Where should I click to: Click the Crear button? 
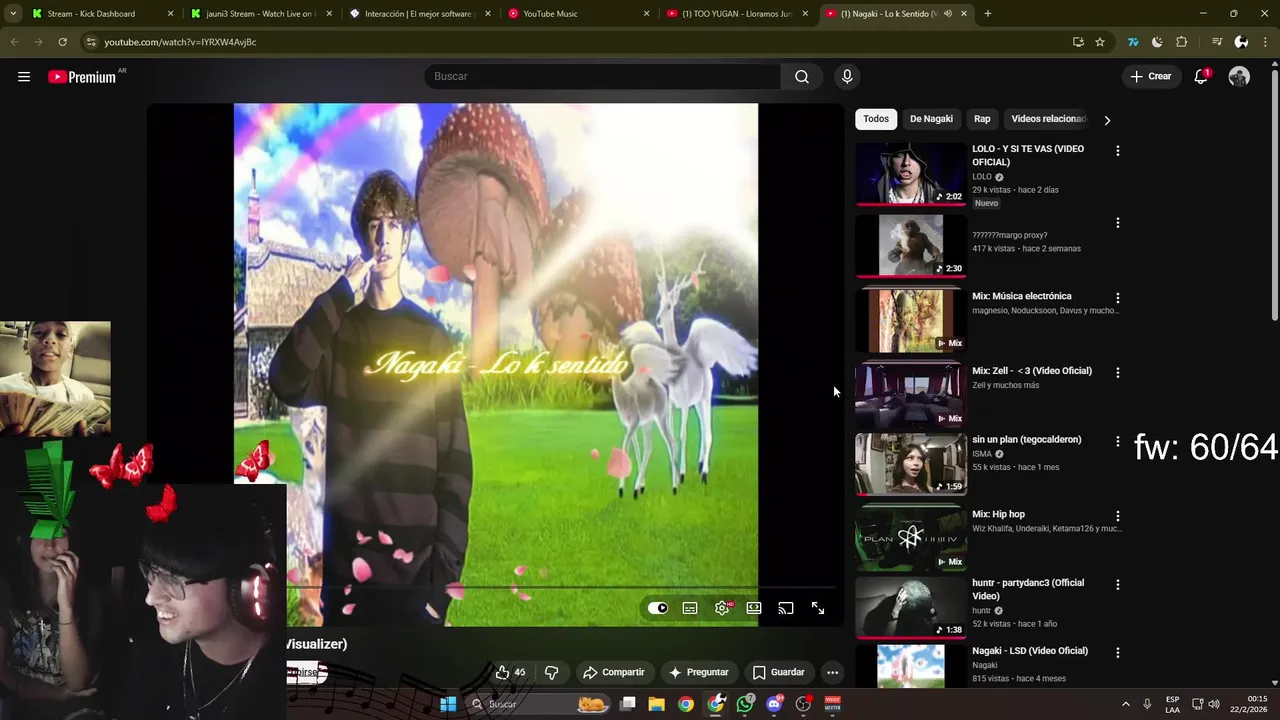click(x=1151, y=77)
